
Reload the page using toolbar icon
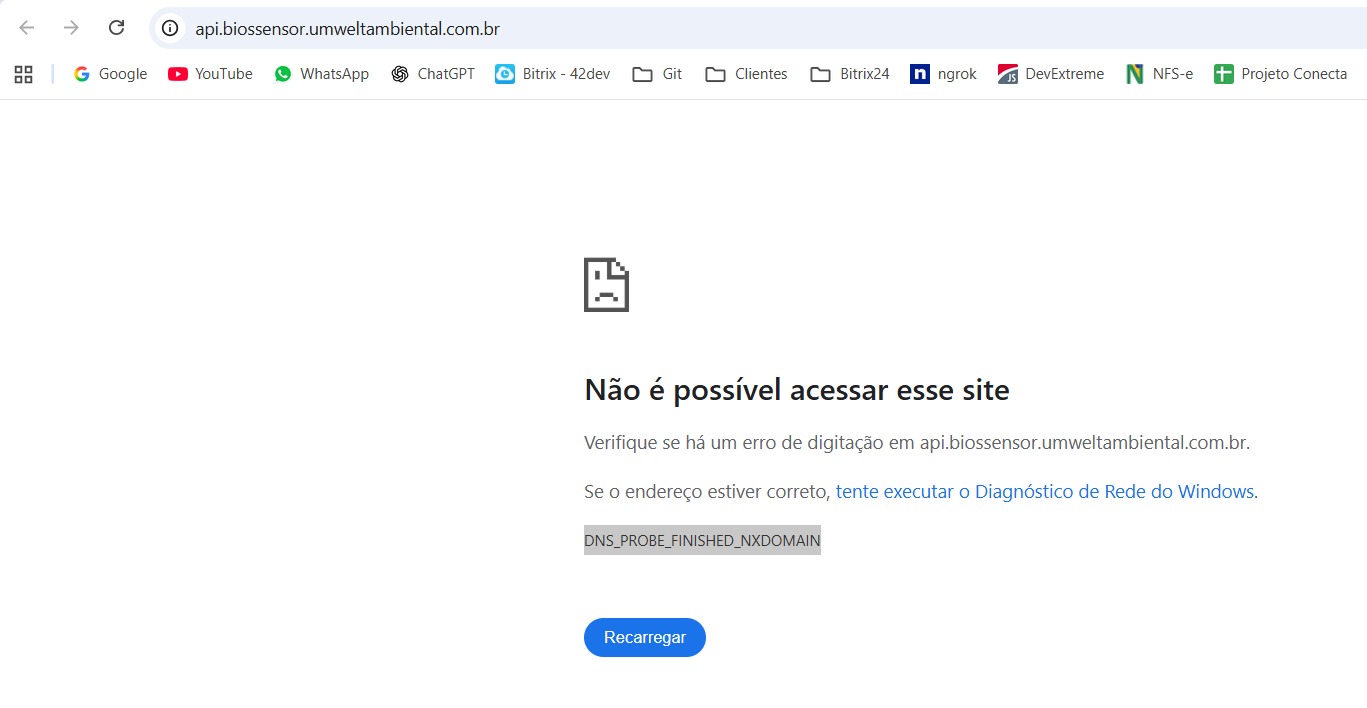[x=116, y=28]
